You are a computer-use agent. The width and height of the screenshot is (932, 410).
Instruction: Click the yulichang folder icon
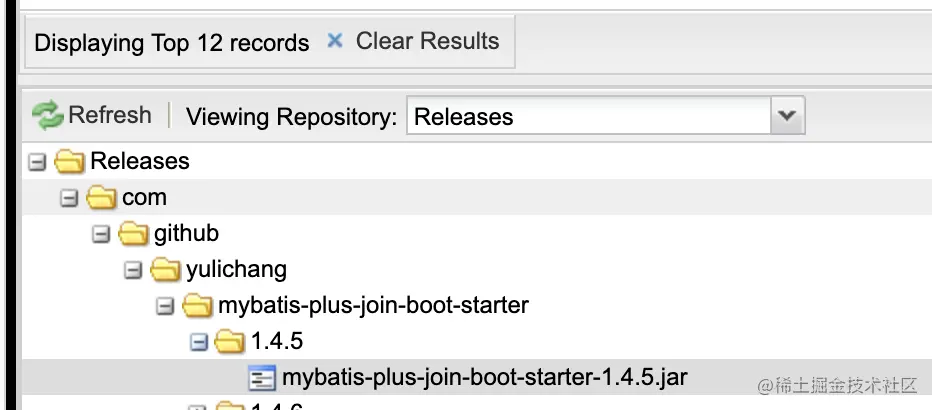click(x=165, y=270)
